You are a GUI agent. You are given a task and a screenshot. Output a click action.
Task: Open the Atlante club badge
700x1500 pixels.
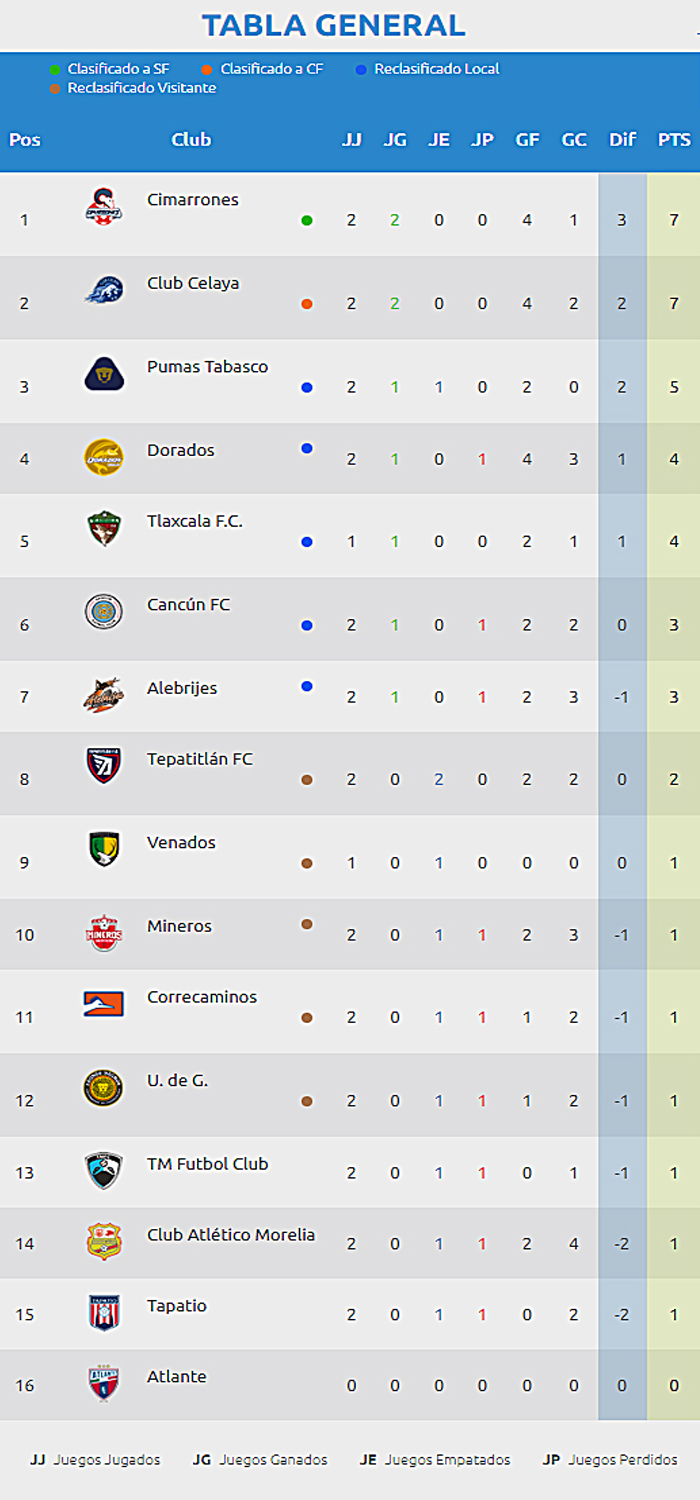click(103, 1384)
